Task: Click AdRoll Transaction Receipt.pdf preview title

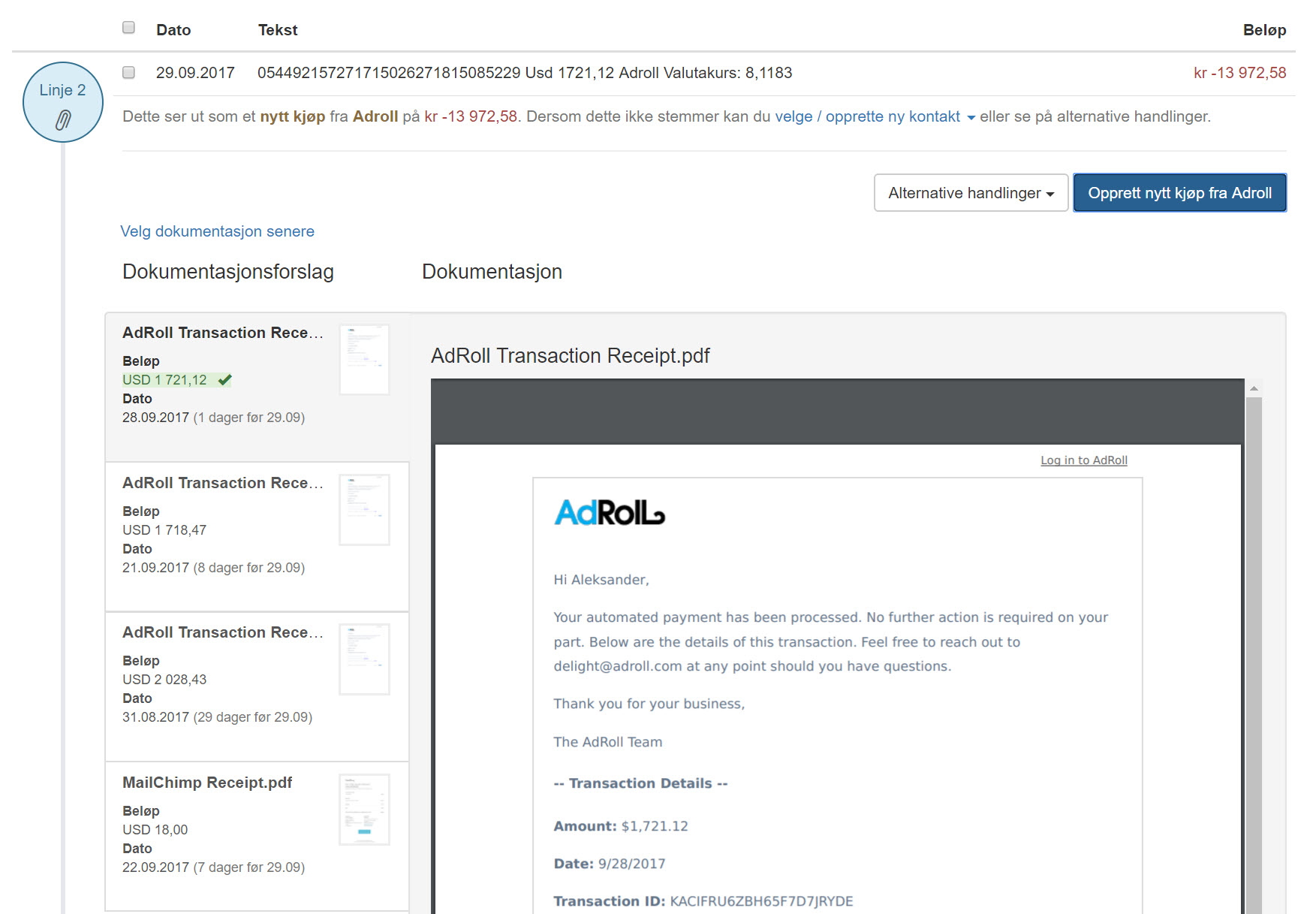Action: tap(571, 356)
